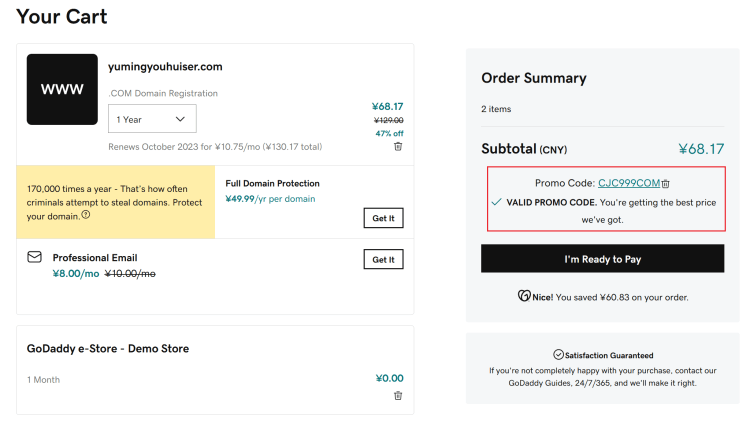Click the Satisfaction Guaranteed checkmark icon

[x=558, y=355]
